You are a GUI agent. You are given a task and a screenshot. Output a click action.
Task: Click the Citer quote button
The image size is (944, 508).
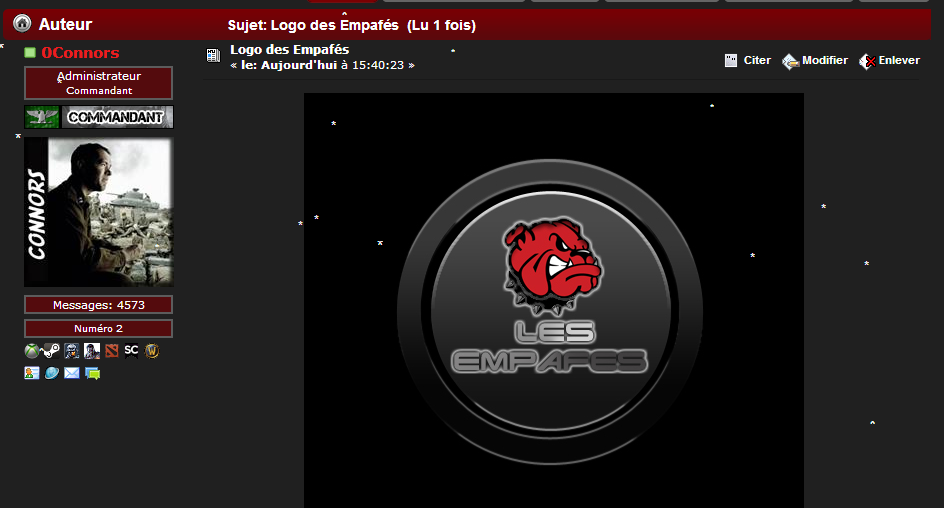point(747,60)
